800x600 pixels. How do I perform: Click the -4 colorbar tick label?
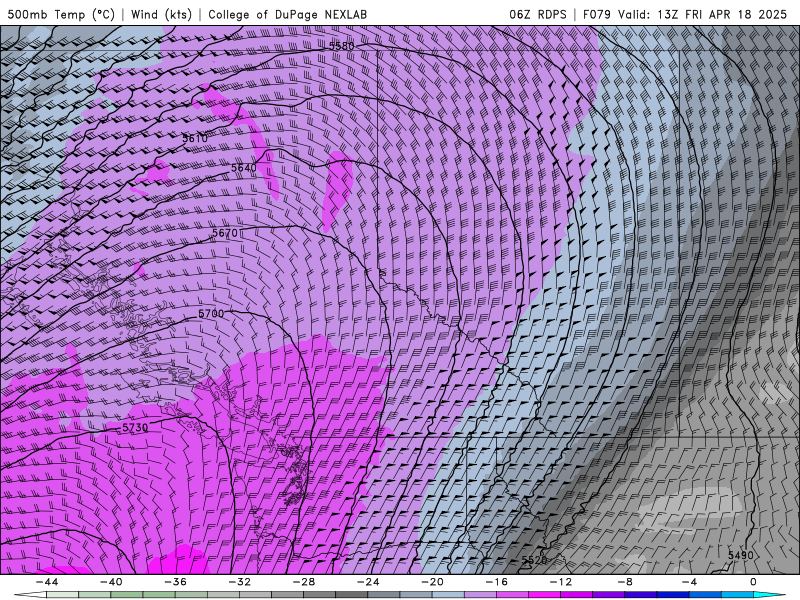tap(690, 582)
